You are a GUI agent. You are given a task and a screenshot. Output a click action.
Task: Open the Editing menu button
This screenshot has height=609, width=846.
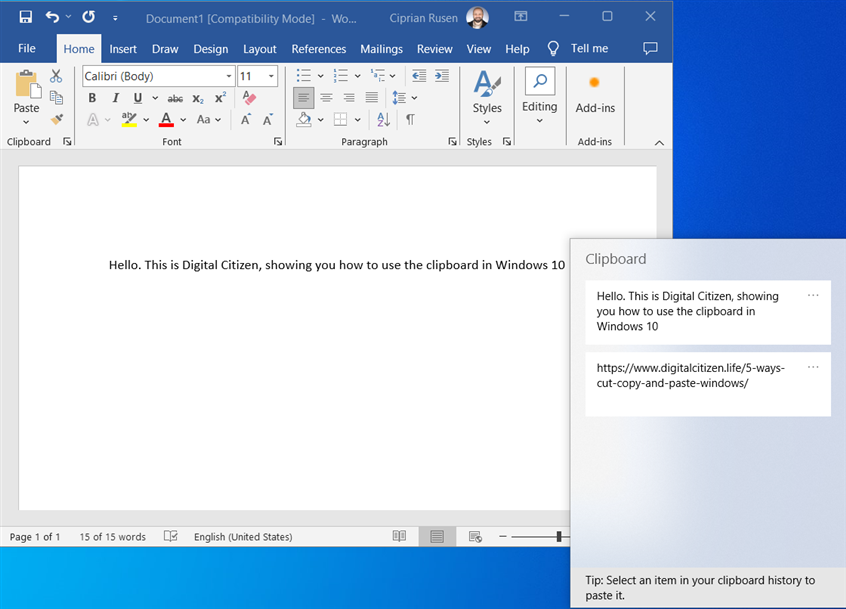pyautogui.click(x=540, y=96)
